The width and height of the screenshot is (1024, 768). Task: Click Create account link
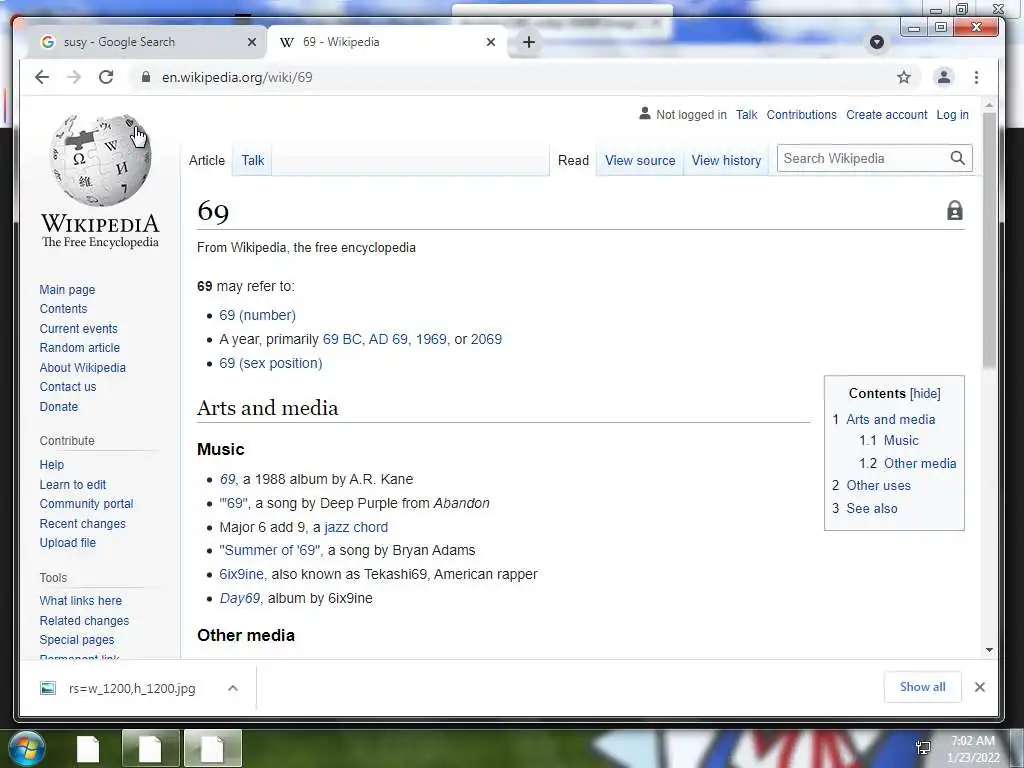[x=886, y=114]
